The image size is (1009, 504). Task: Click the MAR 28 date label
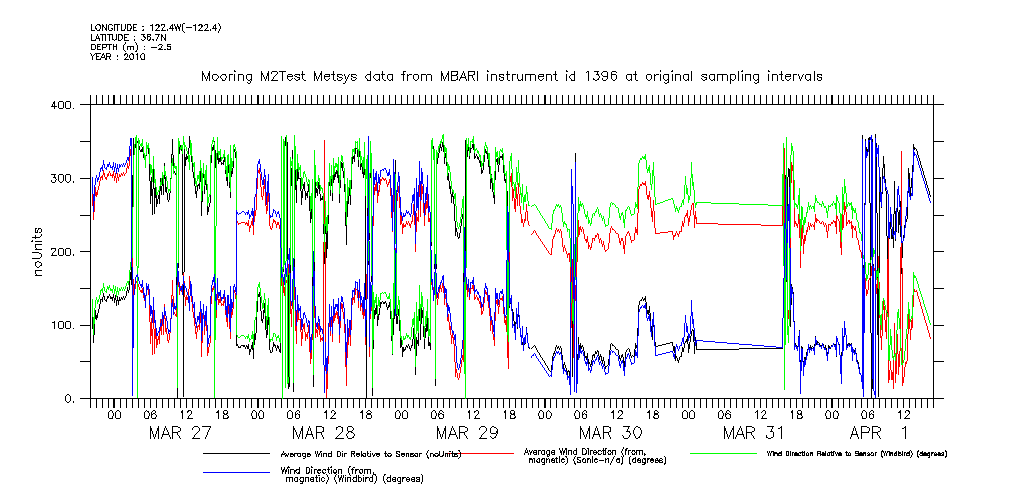coord(323,432)
